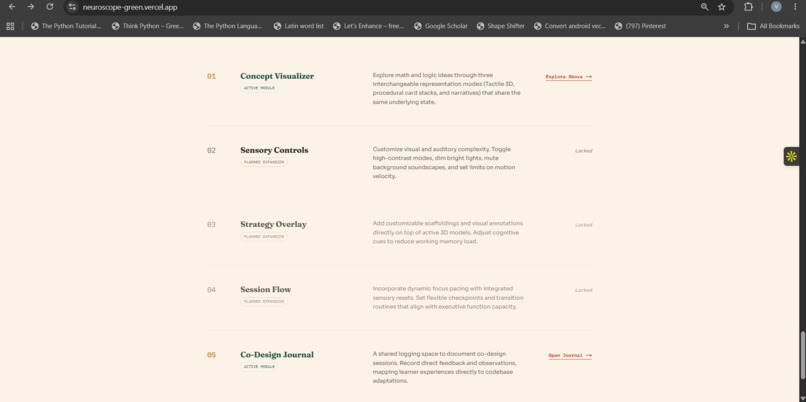The height and width of the screenshot is (402, 806).
Task: Open the Chrome three-dot menu
Action: pyautogui.click(x=795, y=7)
